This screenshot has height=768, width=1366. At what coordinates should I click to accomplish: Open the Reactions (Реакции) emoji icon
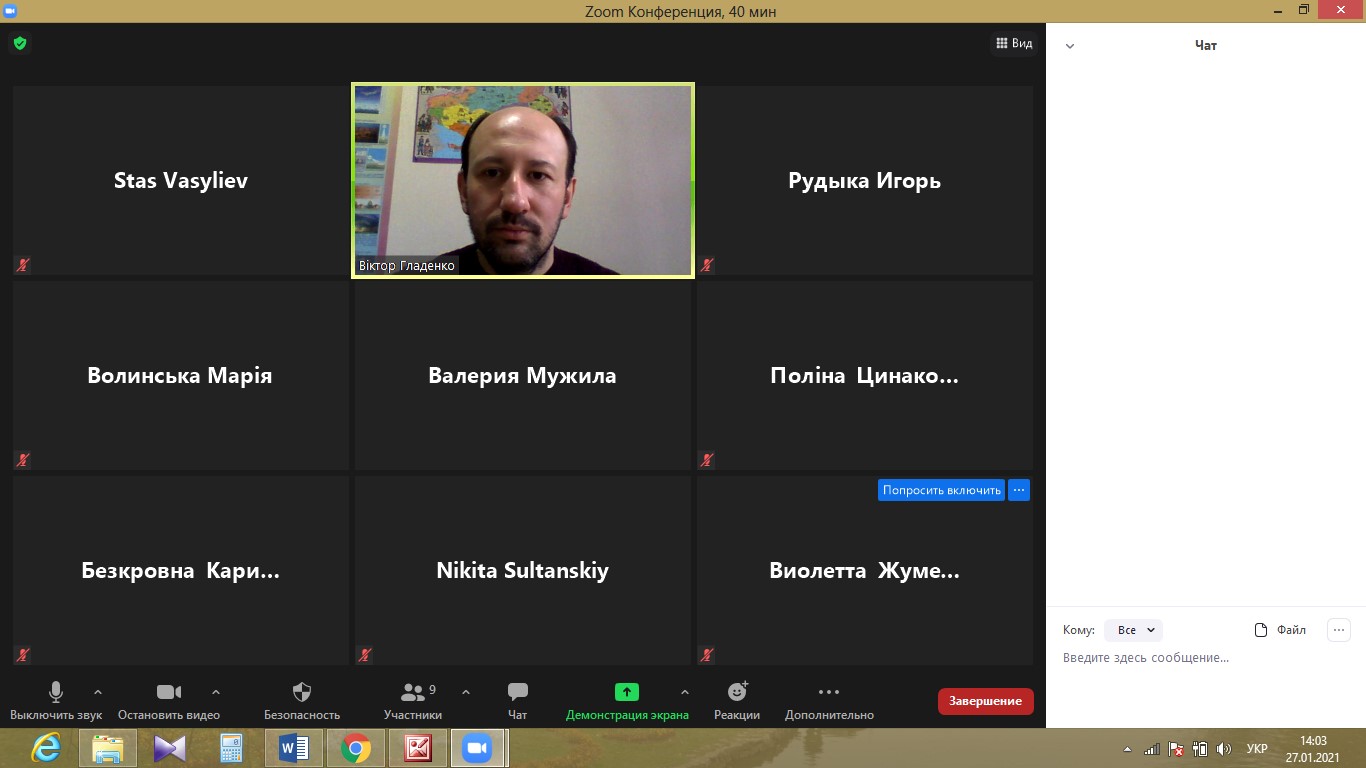click(737, 692)
